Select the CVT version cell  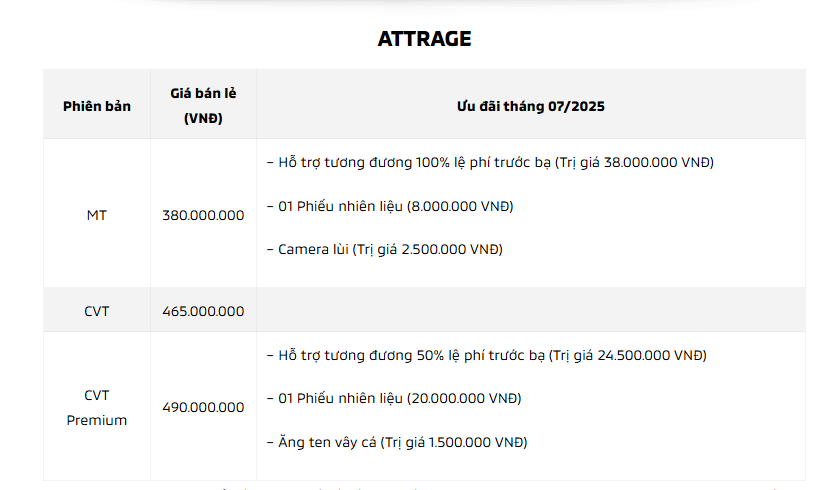97,311
